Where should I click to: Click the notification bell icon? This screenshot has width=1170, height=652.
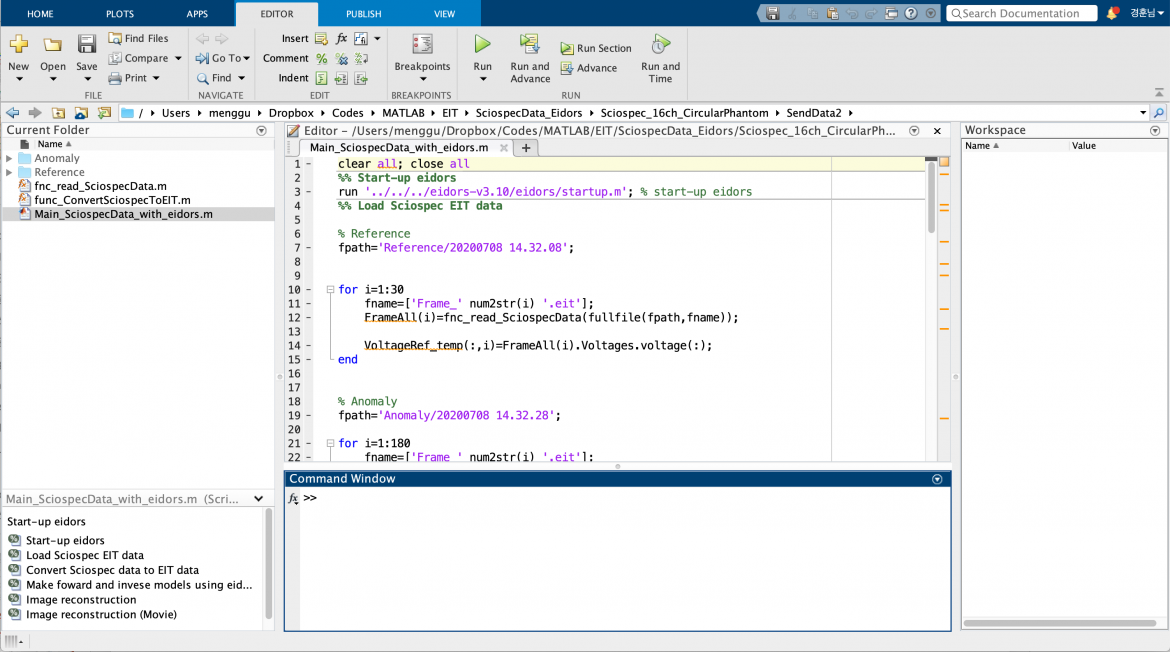(1112, 13)
